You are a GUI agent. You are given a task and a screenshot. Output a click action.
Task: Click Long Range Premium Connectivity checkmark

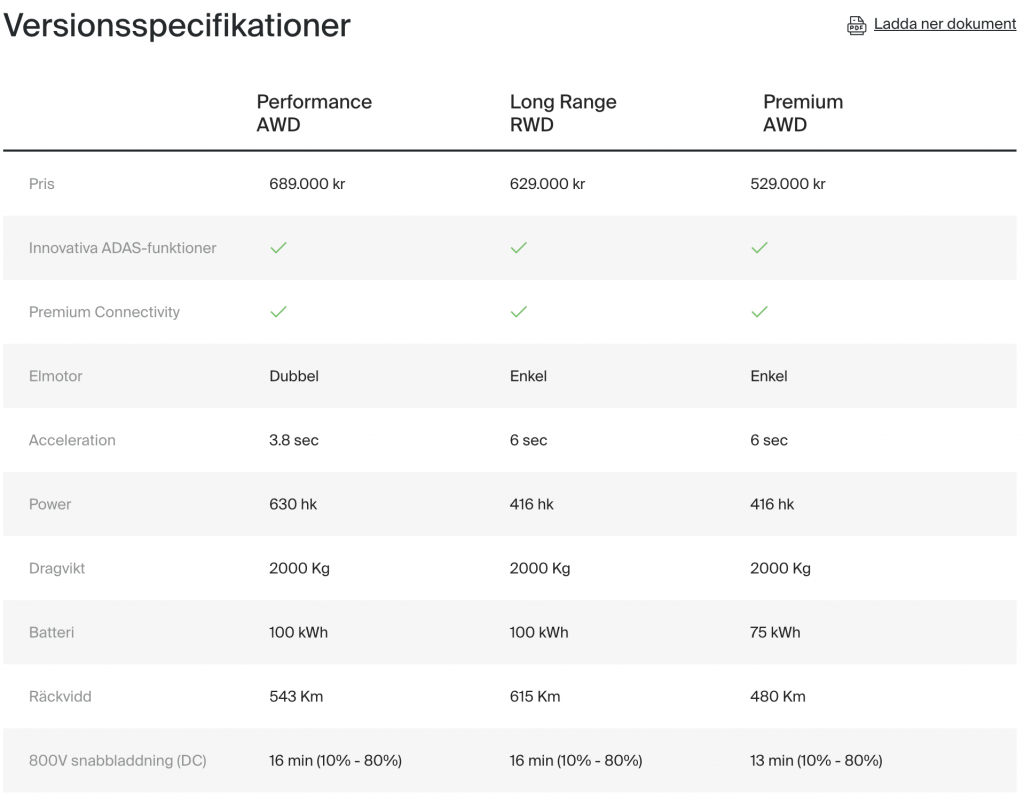point(518,312)
